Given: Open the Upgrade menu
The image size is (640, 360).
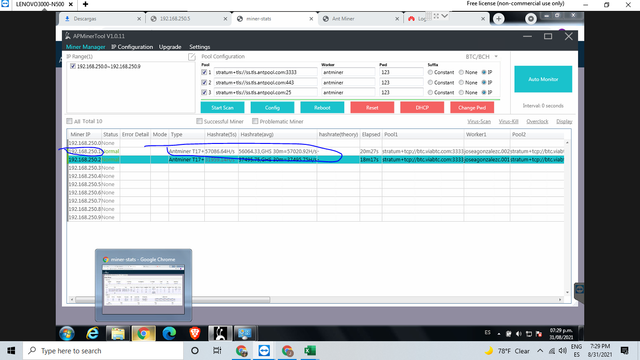Looking at the screenshot, I should pos(170,47).
